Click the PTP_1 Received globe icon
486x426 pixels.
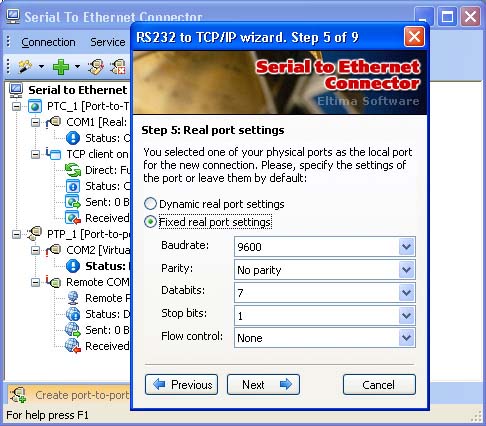(73, 346)
